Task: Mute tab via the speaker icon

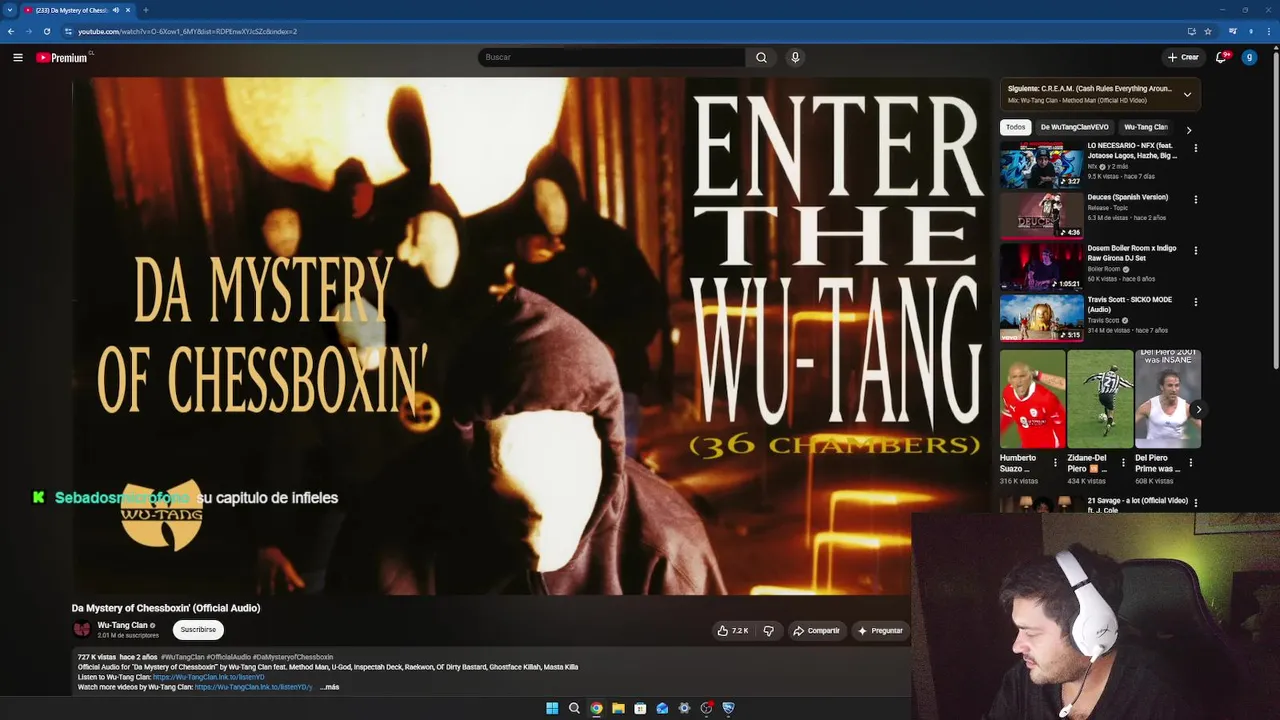Action: [116, 10]
